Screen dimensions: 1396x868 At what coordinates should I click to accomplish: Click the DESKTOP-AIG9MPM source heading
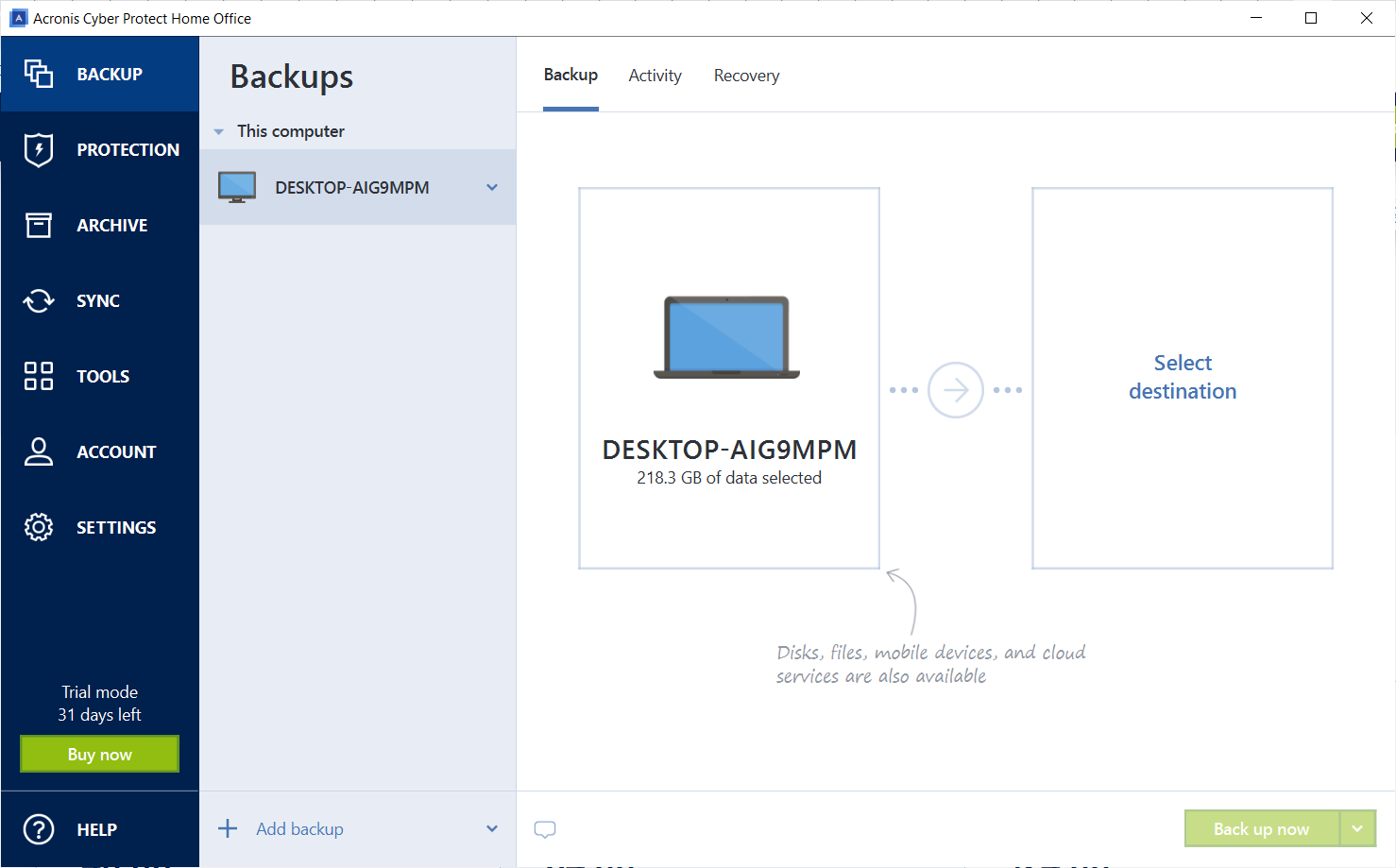(729, 450)
